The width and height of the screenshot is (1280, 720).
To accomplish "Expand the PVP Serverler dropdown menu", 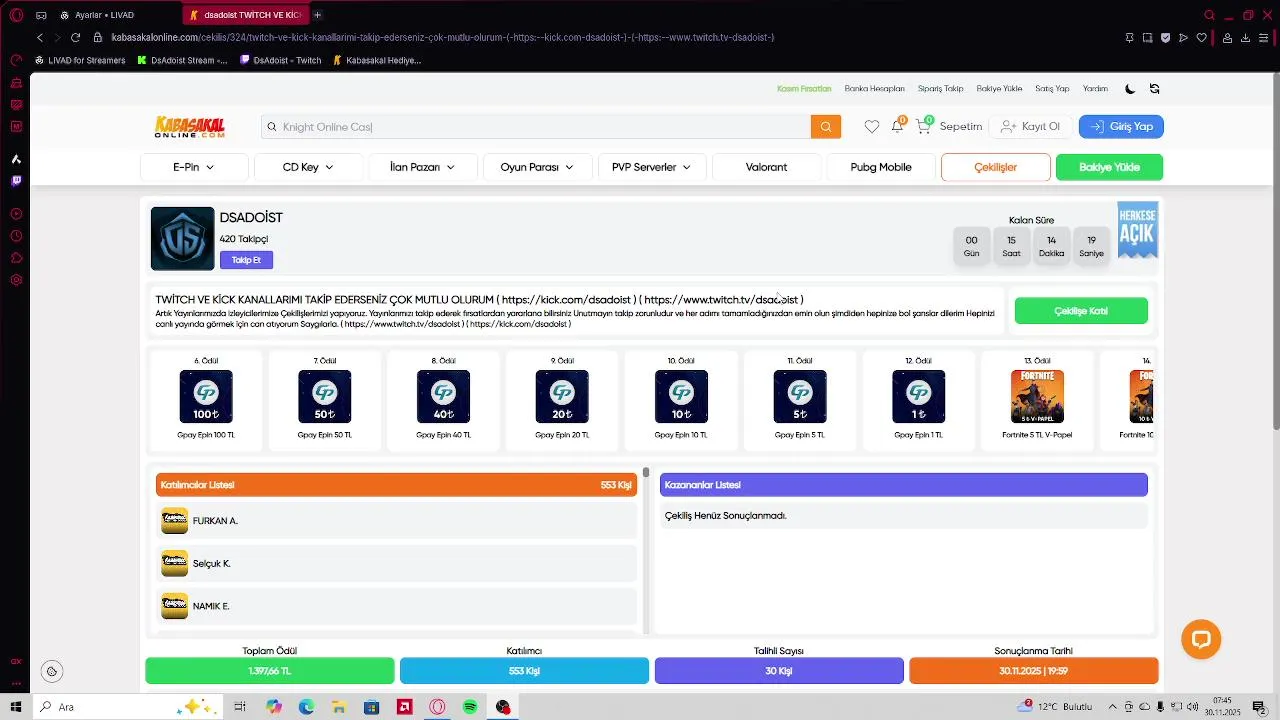I will click(651, 167).
